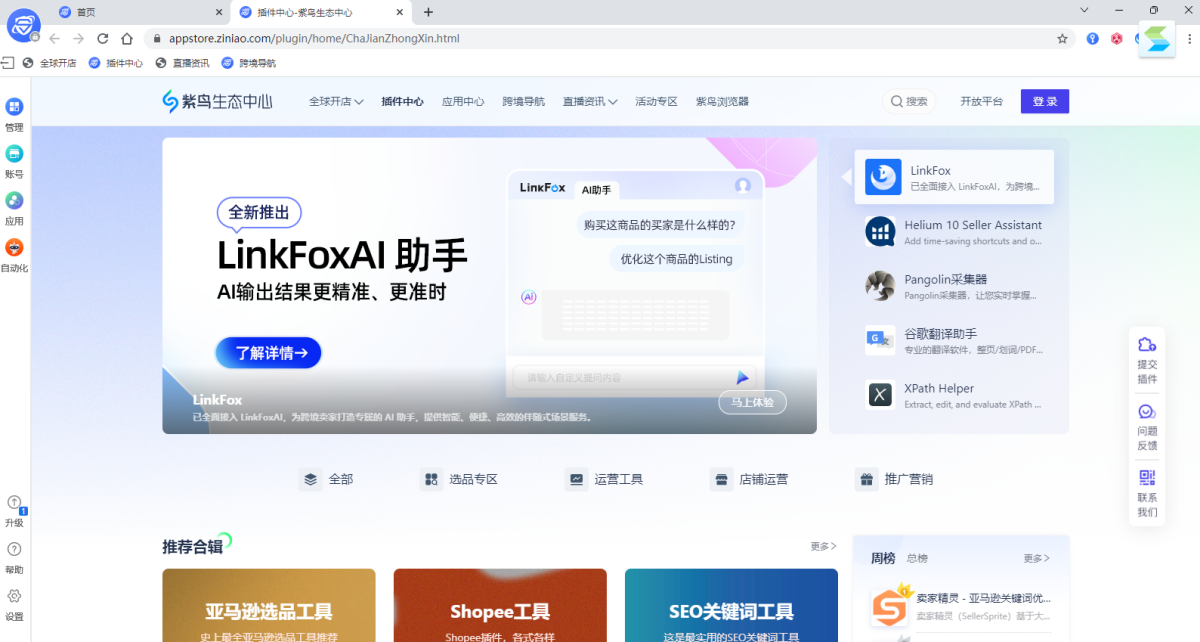Expand the 全球开店 dropdown menu
Viewport: 1200px width, 642px height.
point(336,102)
